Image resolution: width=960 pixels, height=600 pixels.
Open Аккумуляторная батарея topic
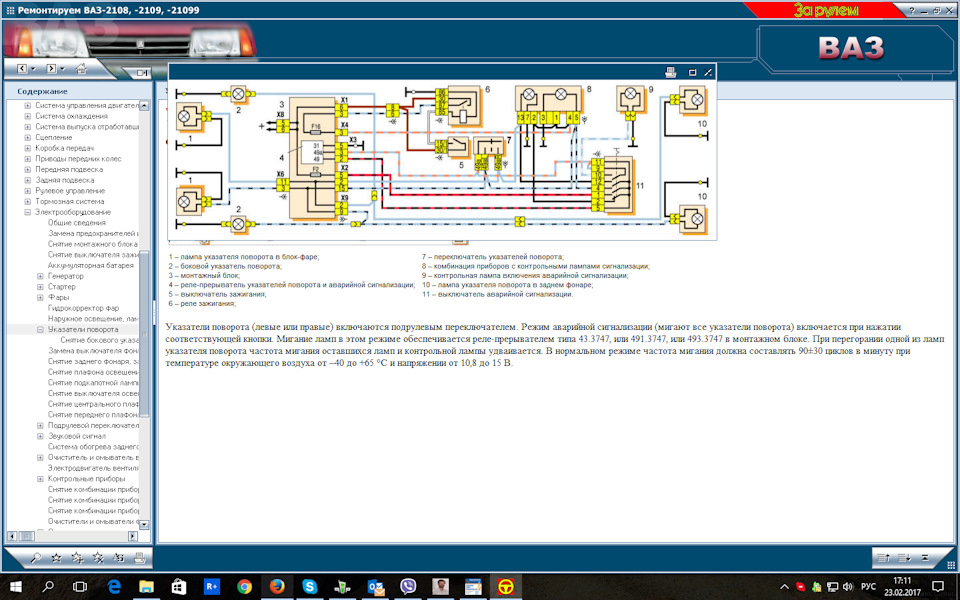click(x=91, y=265)
